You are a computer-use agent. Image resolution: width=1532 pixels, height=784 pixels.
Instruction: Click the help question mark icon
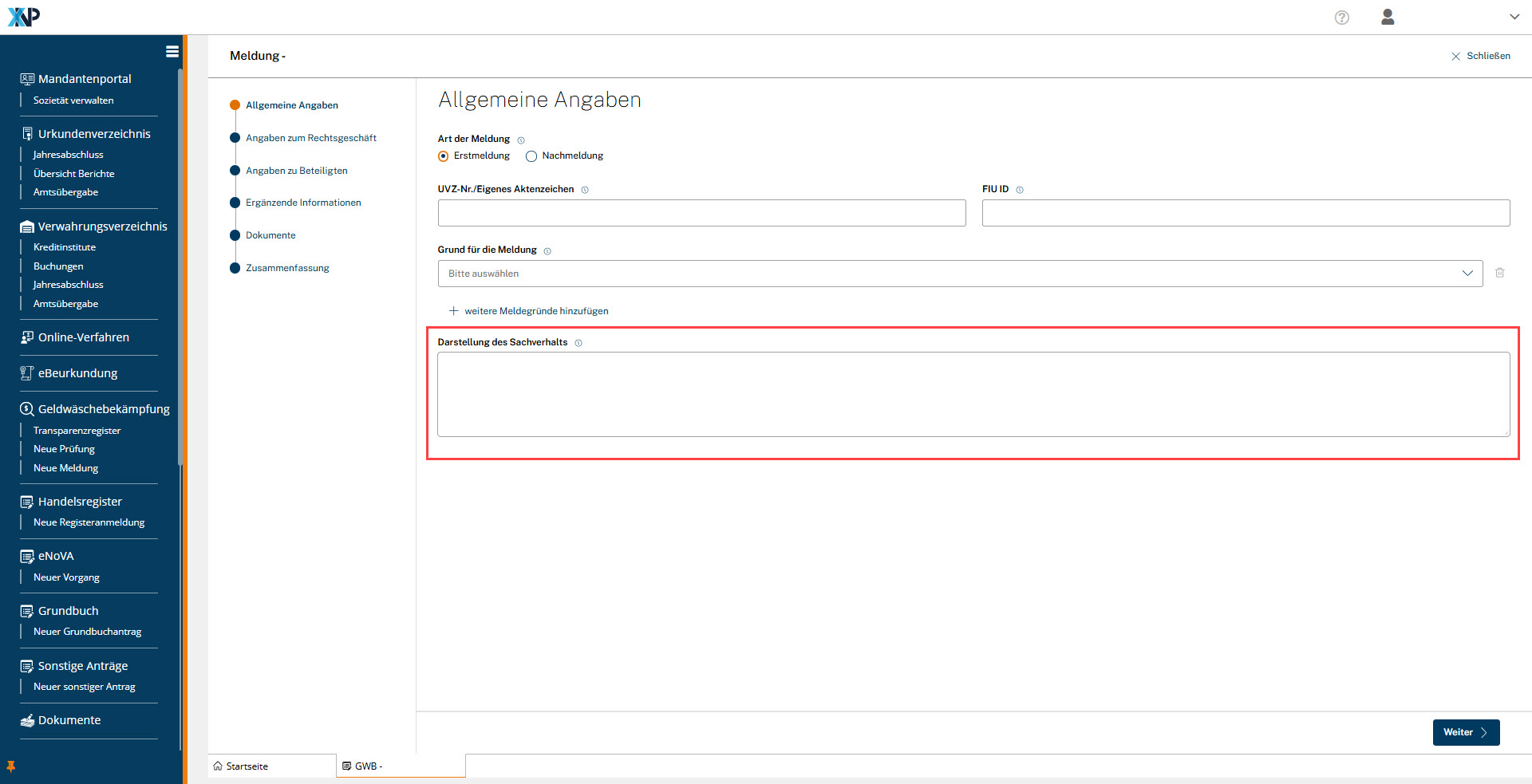1342,18
